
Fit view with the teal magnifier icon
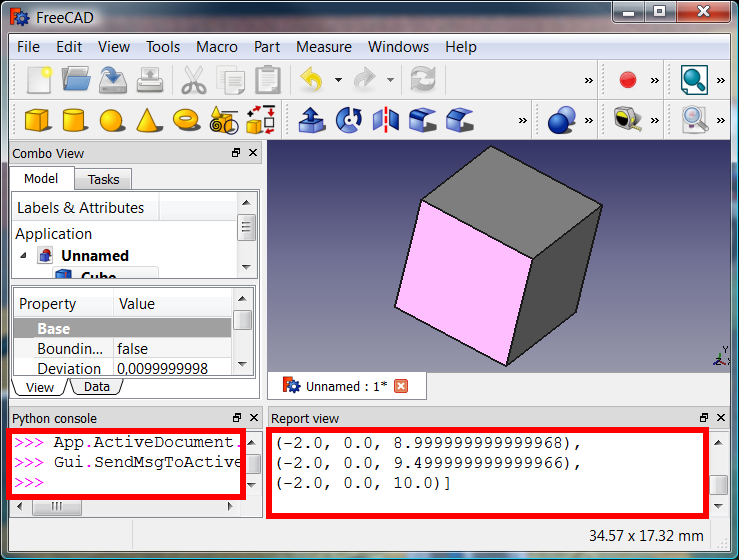point(694,80)
